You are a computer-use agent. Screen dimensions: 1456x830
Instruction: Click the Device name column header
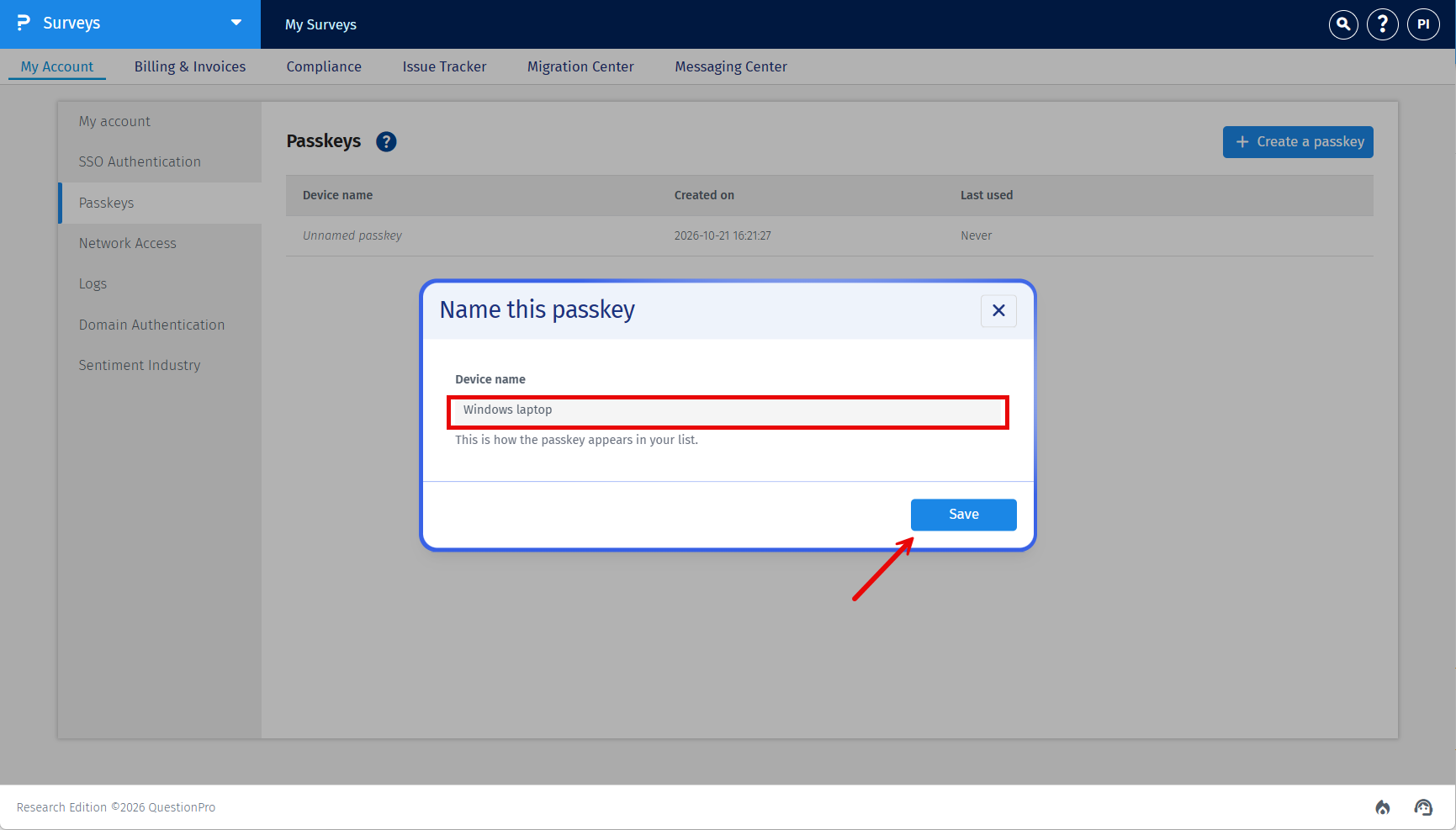[x=337, y=195]
